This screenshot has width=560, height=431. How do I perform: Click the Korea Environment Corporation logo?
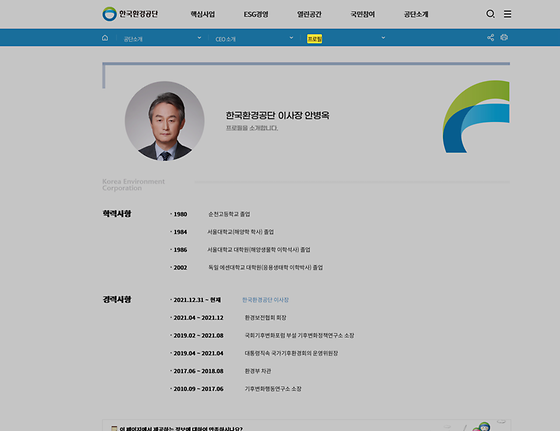130,14
